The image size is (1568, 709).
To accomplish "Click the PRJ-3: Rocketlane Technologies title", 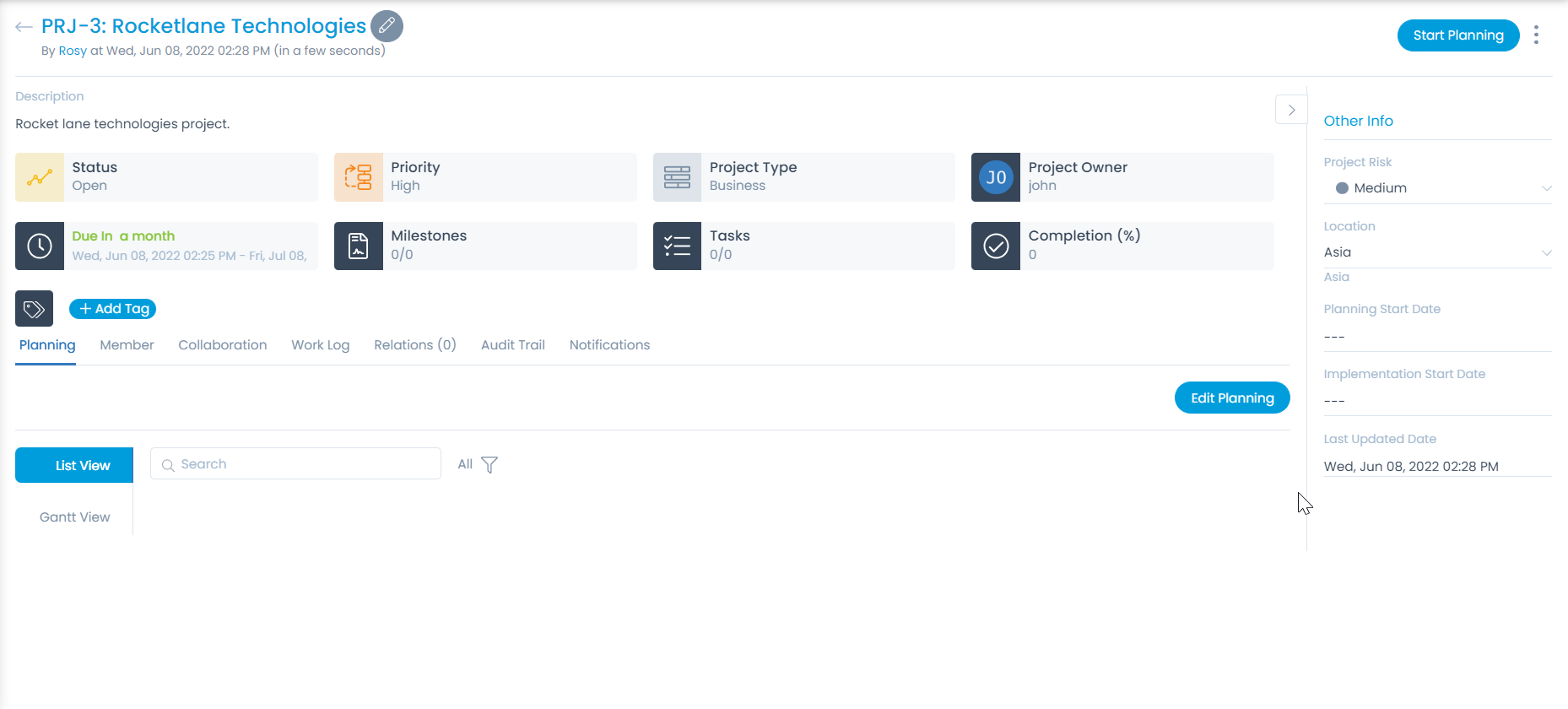I will (203, 26).
